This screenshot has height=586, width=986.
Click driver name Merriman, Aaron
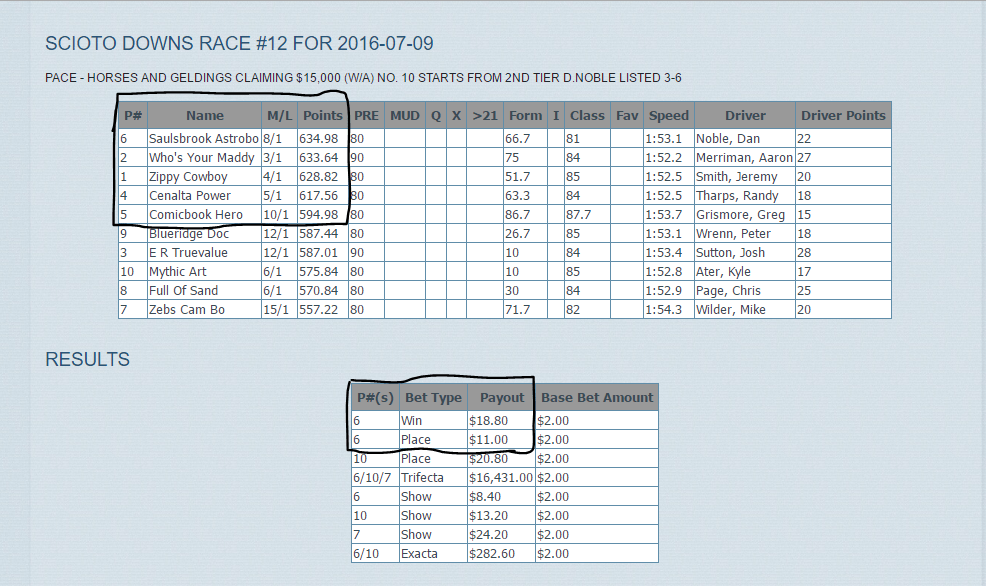click(744, 157)
